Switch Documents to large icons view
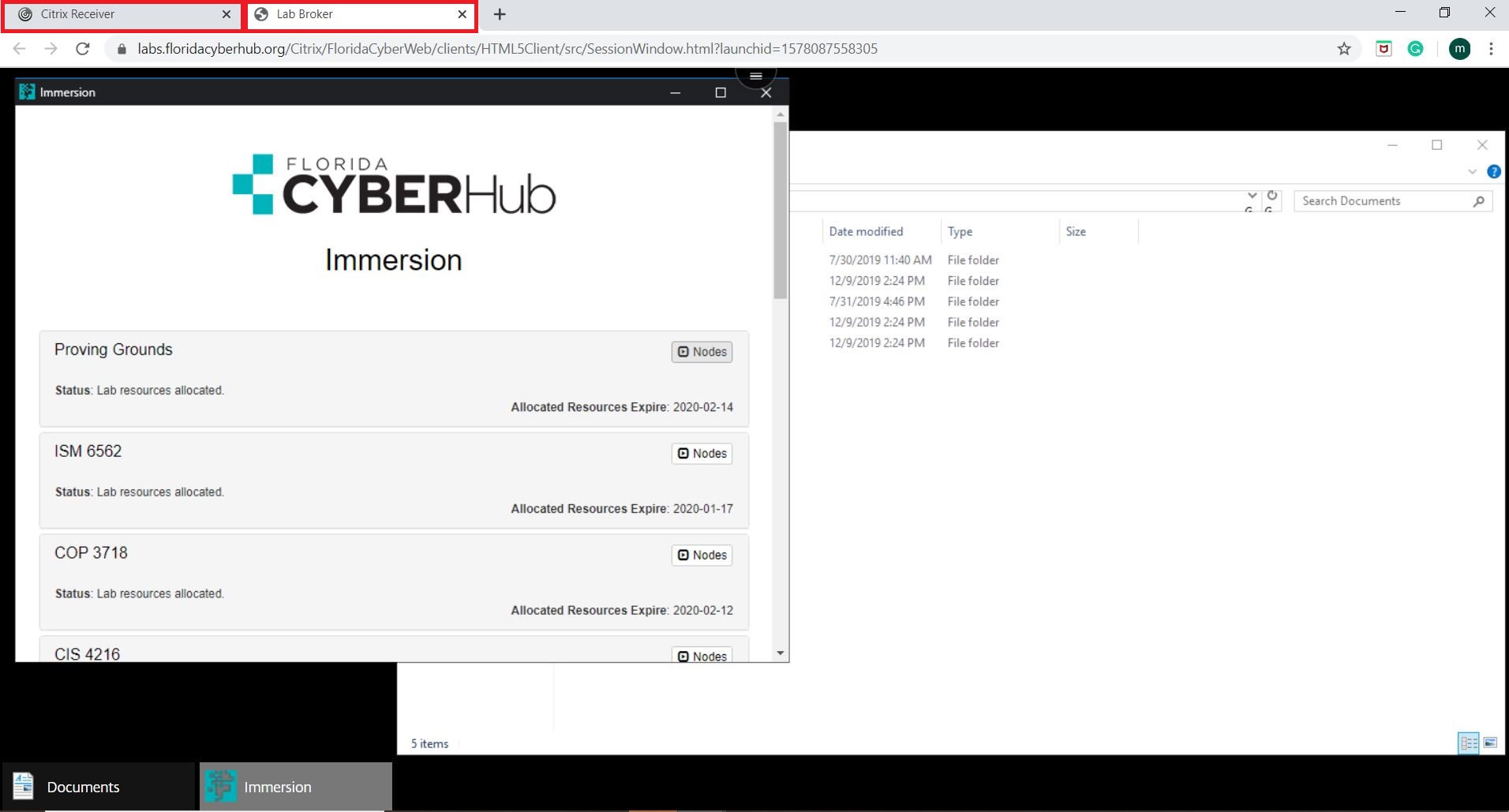 (1490, 743)
